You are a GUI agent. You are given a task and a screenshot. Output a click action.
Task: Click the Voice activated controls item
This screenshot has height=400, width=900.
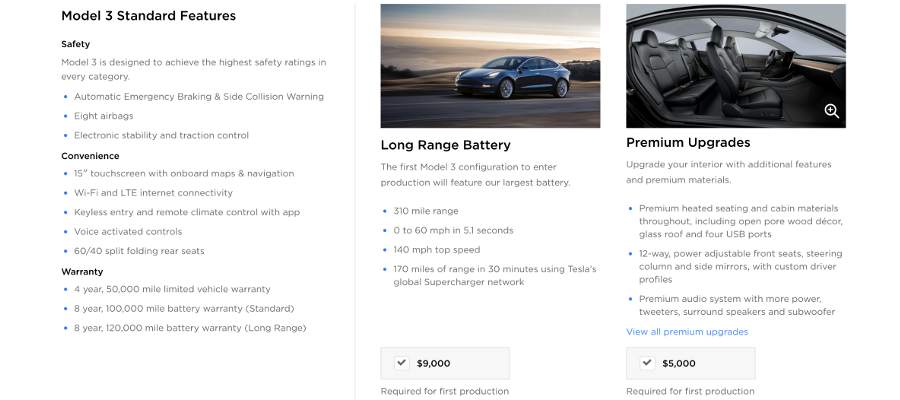click(128, 232)
